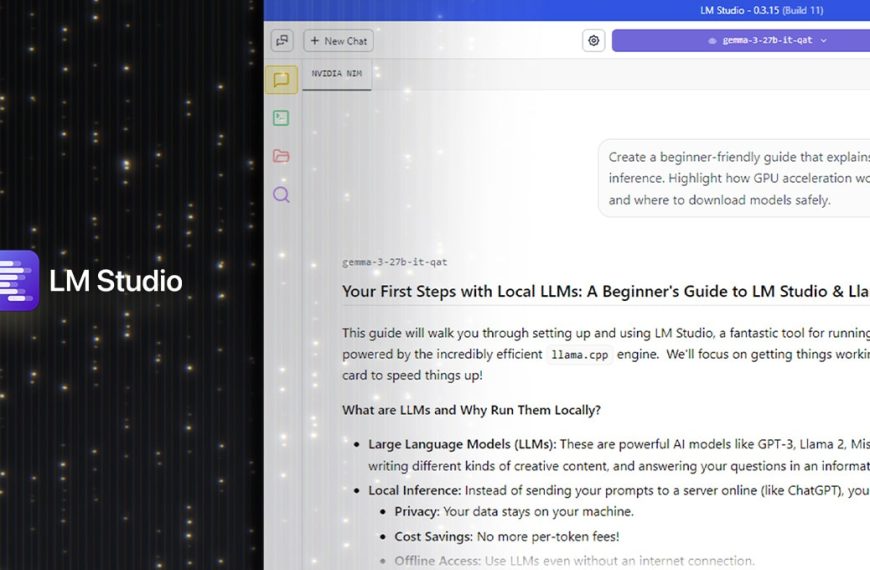Viewport: 870px width, 570px height.
Task: Open model settings gear icon
Action: [x=594, y=41]
